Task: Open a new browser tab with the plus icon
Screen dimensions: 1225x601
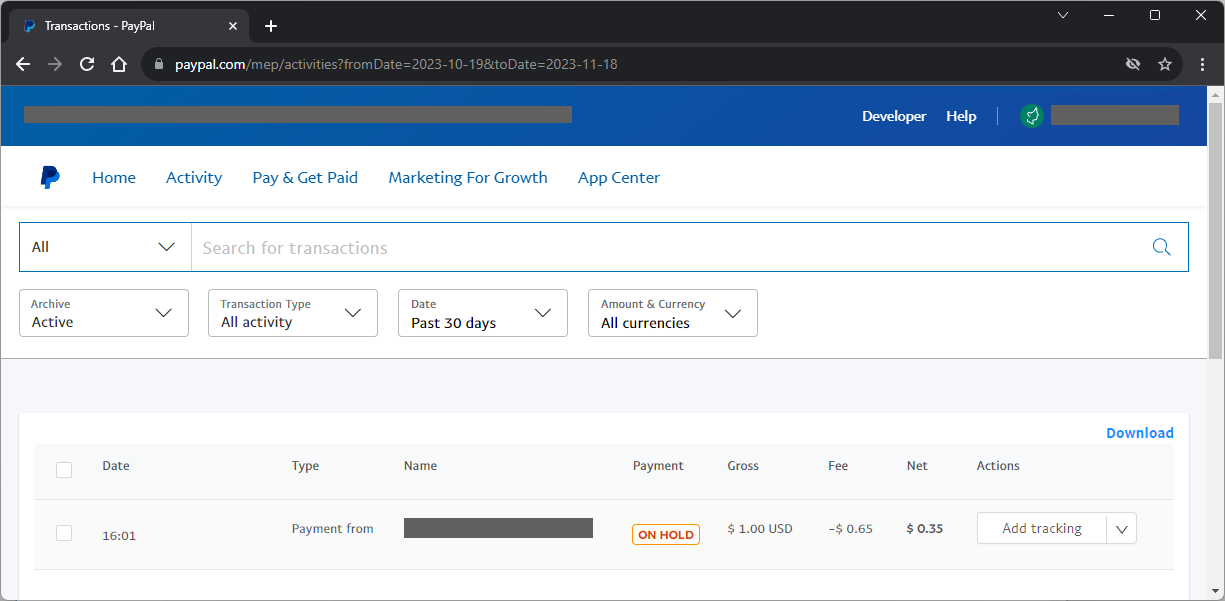Action: (270, 25)
